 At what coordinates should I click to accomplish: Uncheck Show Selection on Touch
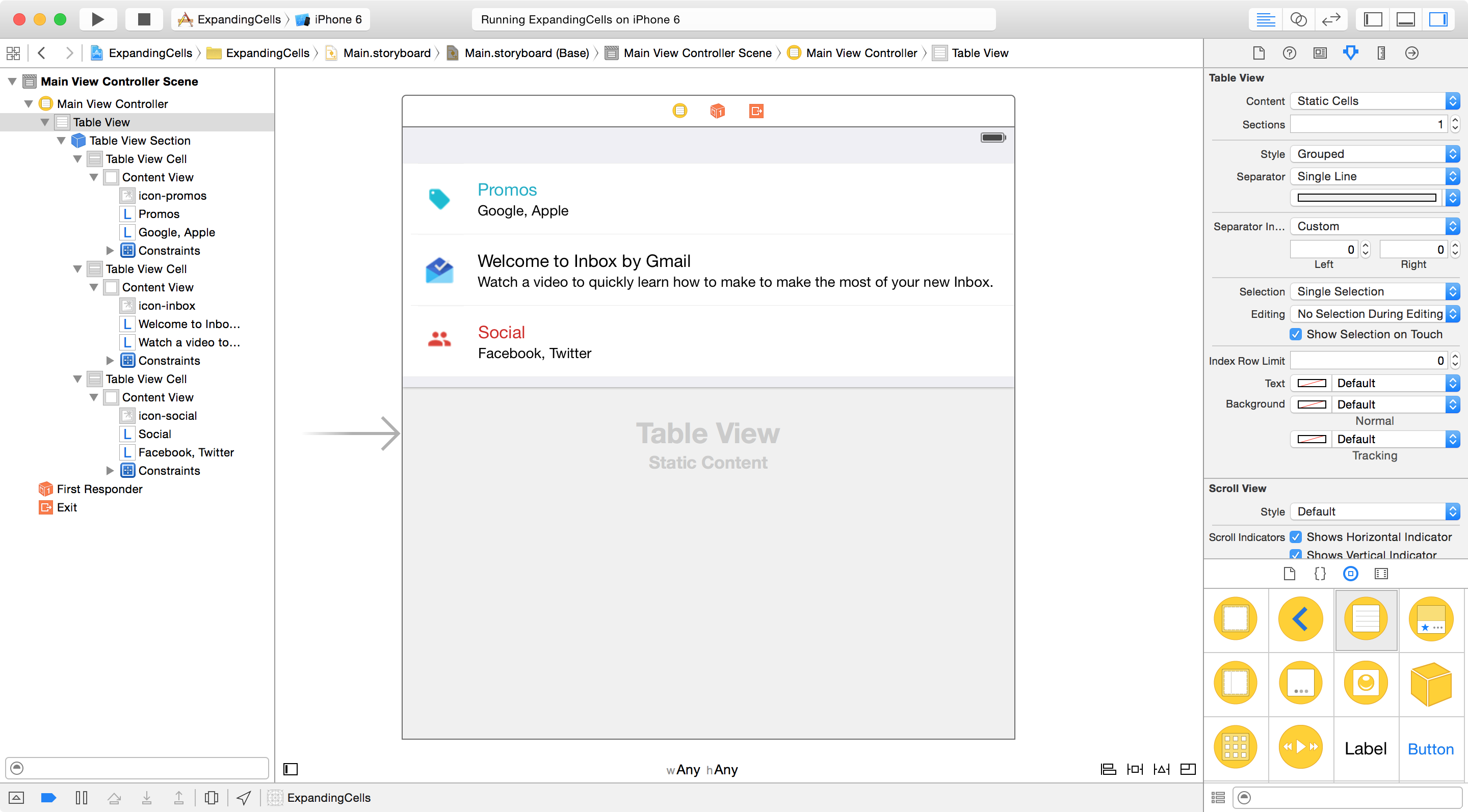[1295, 334]
